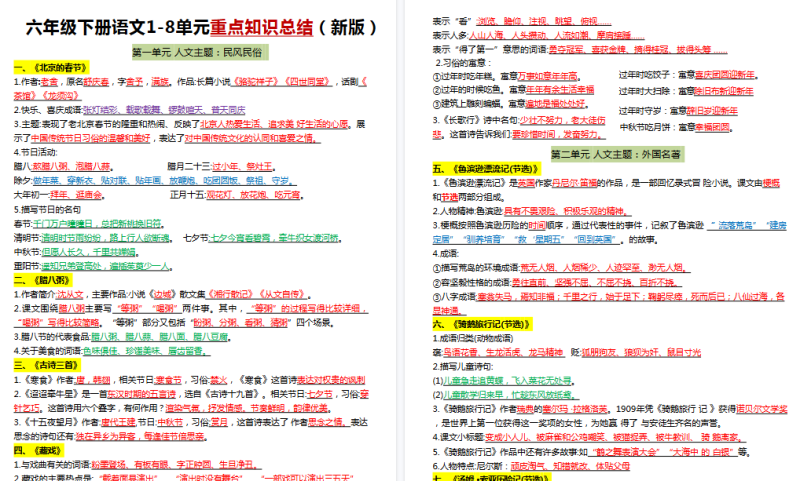The width and height of the screenshot is (800, 481).
Task: Click the green header '第二单元 人文主题：外国名著'
Action: (616, 155)
